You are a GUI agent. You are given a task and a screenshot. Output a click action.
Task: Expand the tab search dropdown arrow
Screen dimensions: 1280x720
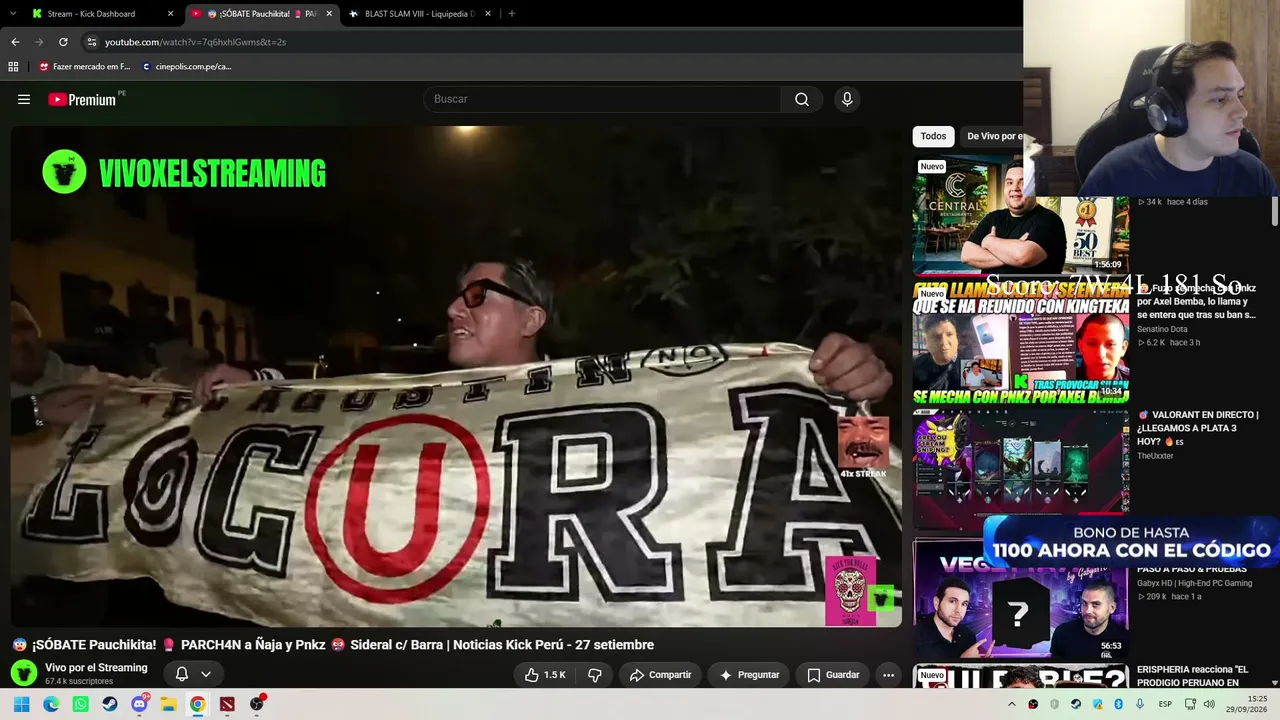pos(13,14)
